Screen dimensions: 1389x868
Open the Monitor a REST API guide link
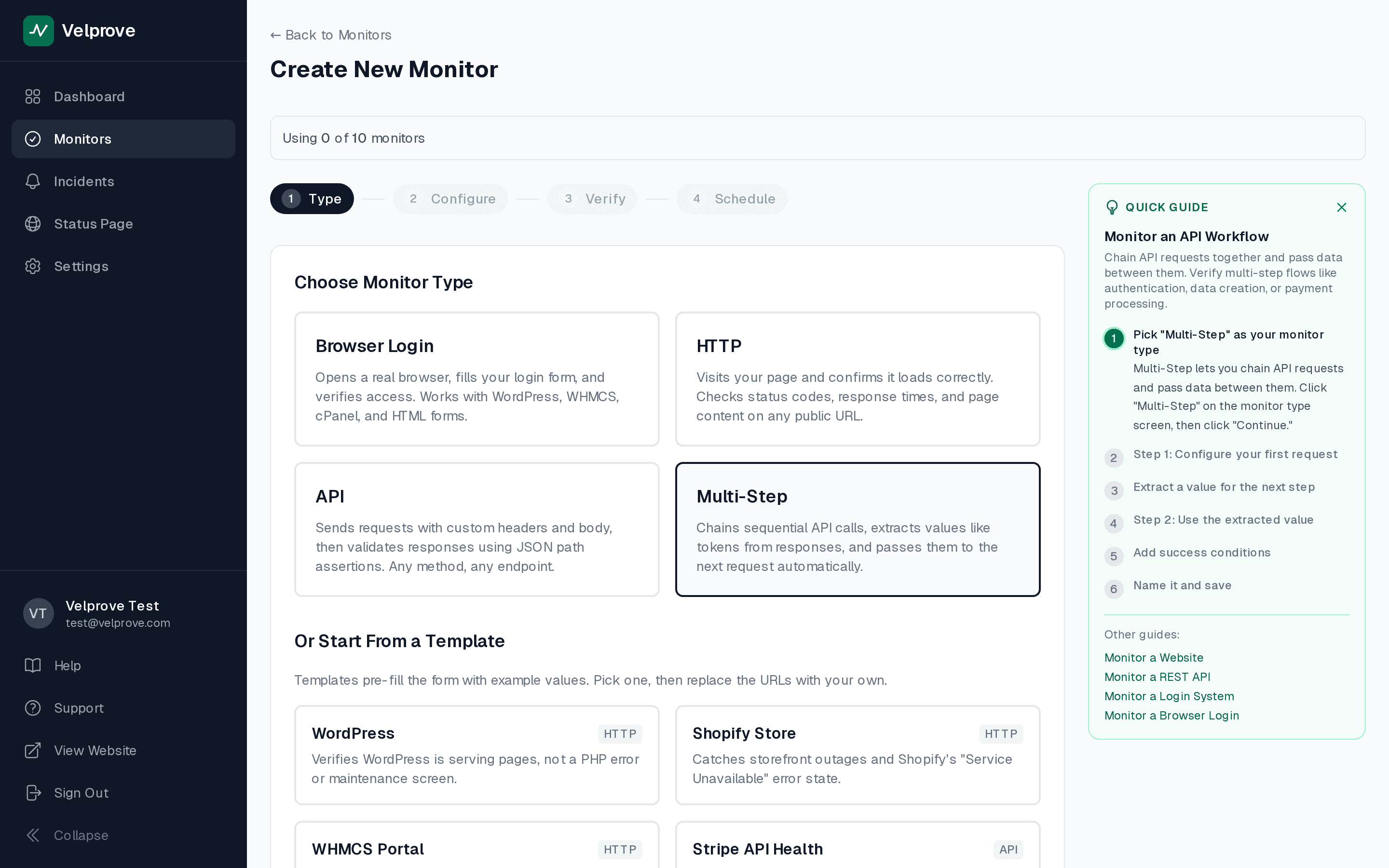1157,677
